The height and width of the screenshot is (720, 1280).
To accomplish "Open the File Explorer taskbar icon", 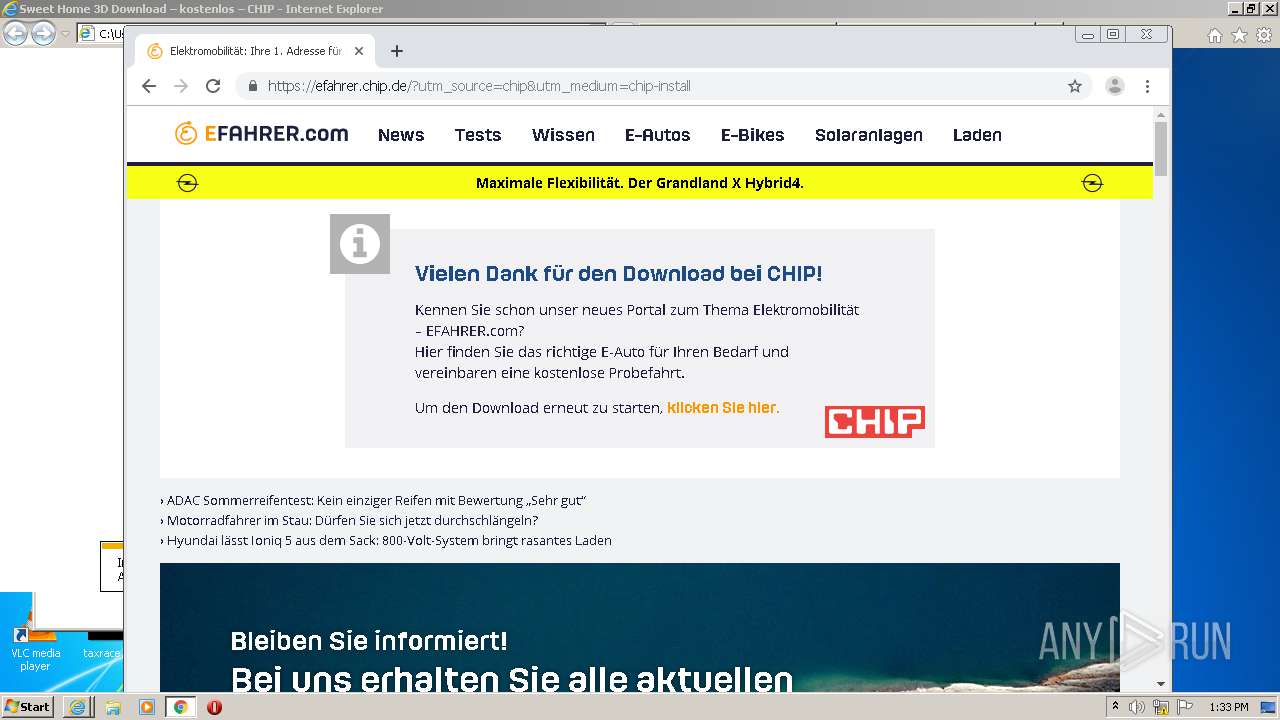I will [113, 707].
